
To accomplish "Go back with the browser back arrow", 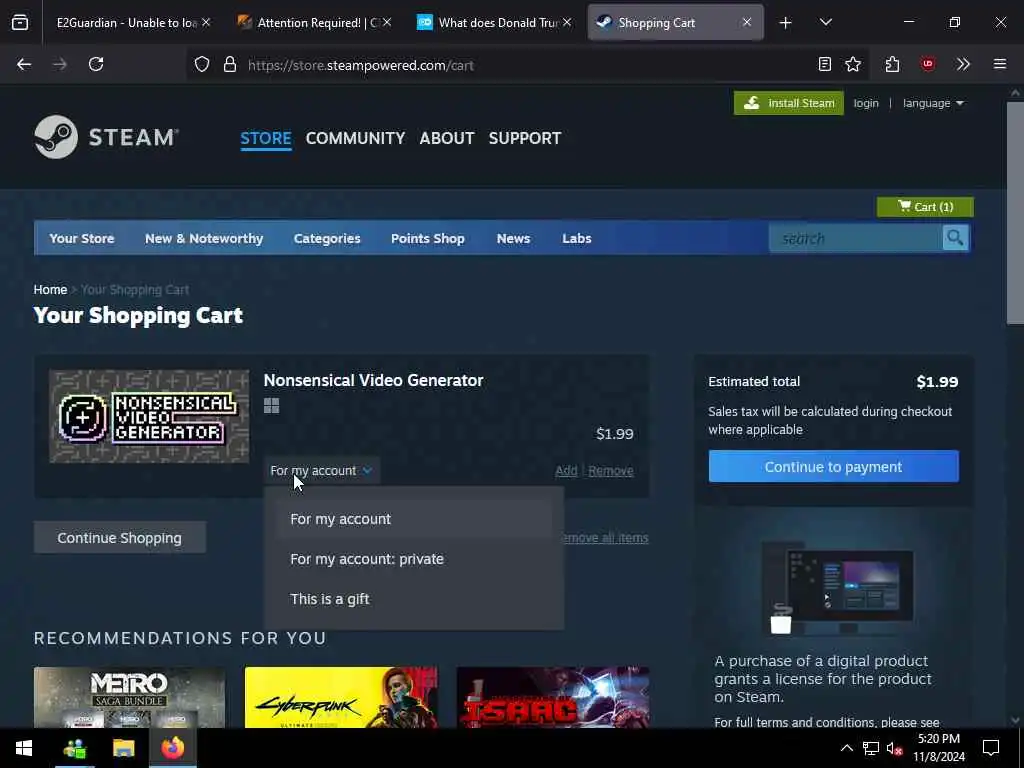I will coord(24,64).
